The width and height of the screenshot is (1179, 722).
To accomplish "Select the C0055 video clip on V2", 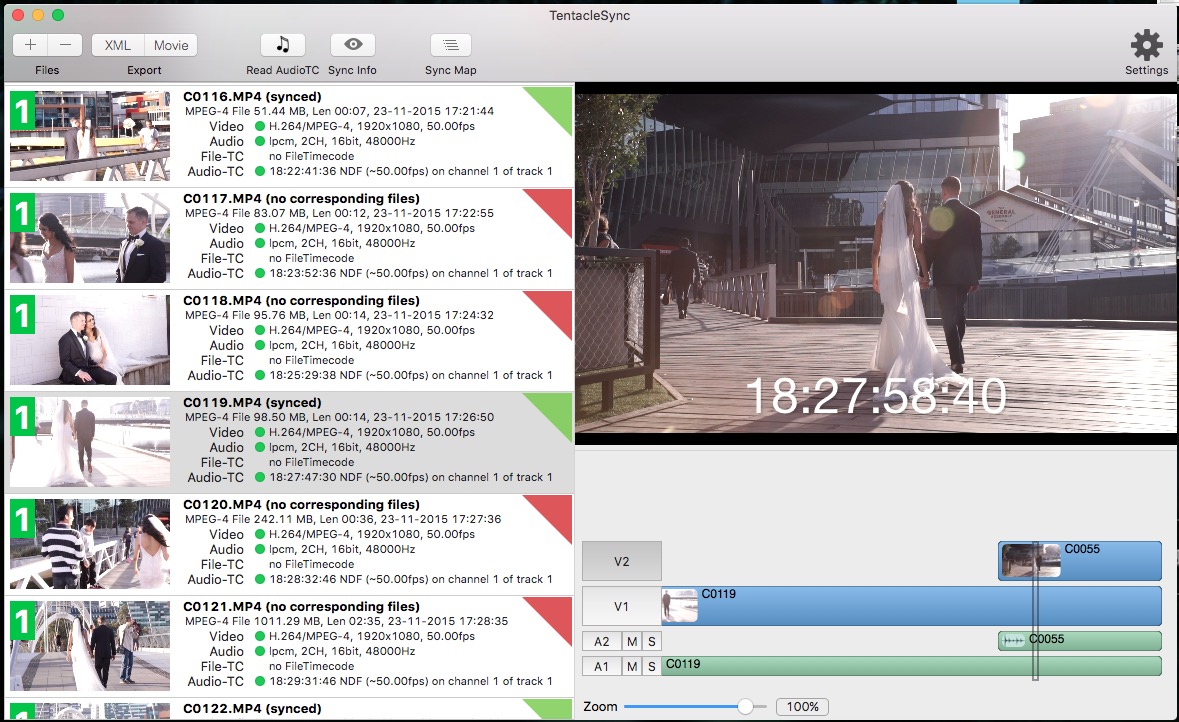I will coord(1080,561).
